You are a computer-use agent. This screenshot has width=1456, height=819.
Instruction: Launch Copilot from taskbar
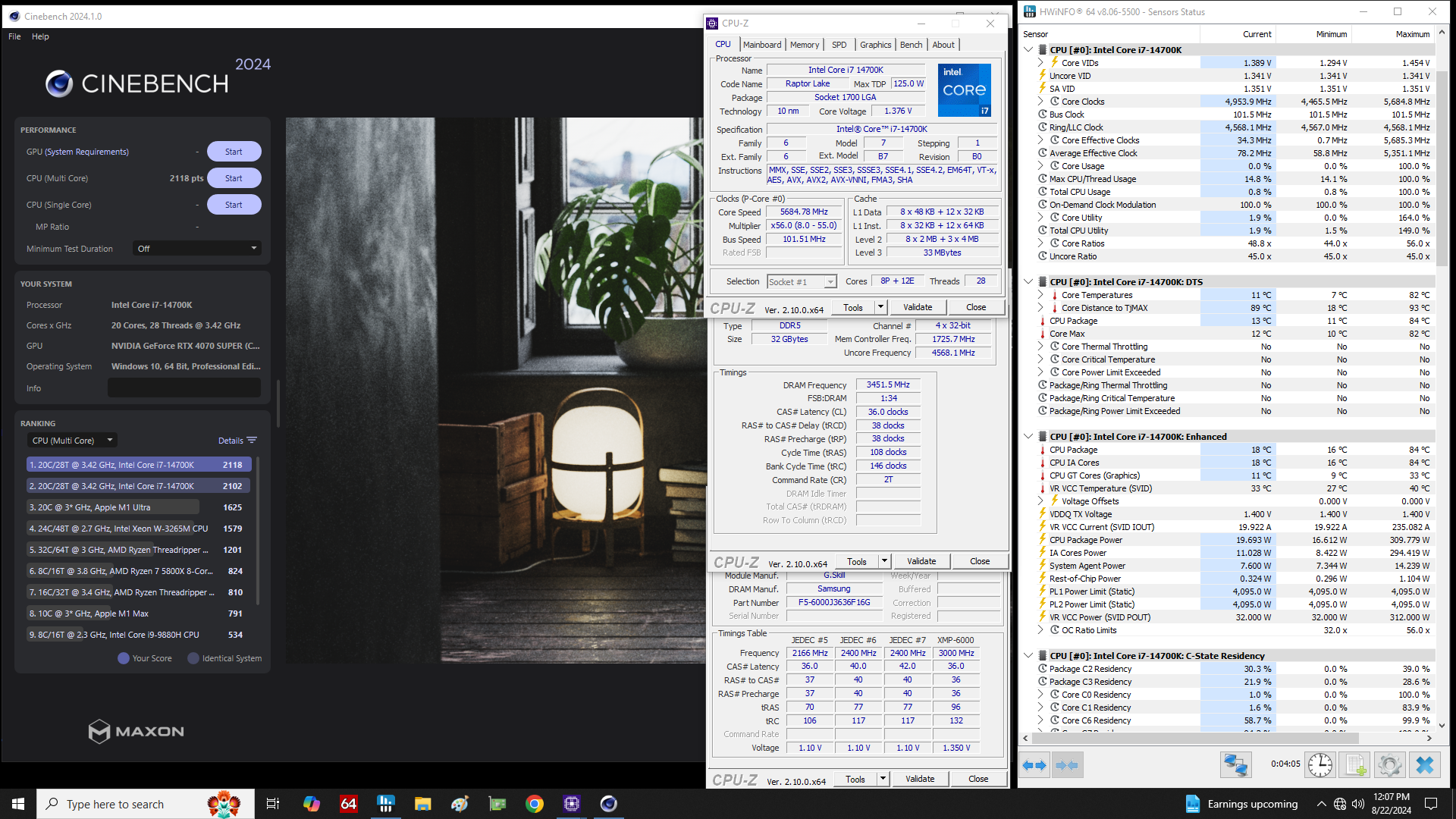pyautogui.click(x=312, y=804)
